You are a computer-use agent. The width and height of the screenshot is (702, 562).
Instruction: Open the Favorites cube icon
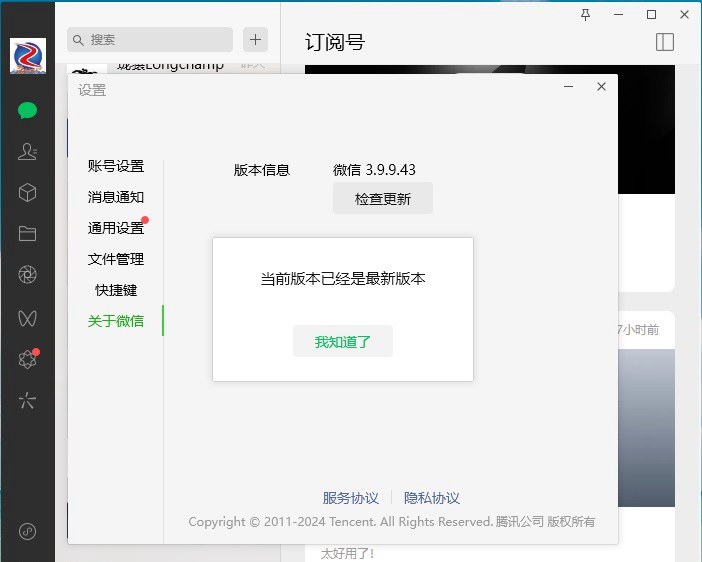(27, 192)
